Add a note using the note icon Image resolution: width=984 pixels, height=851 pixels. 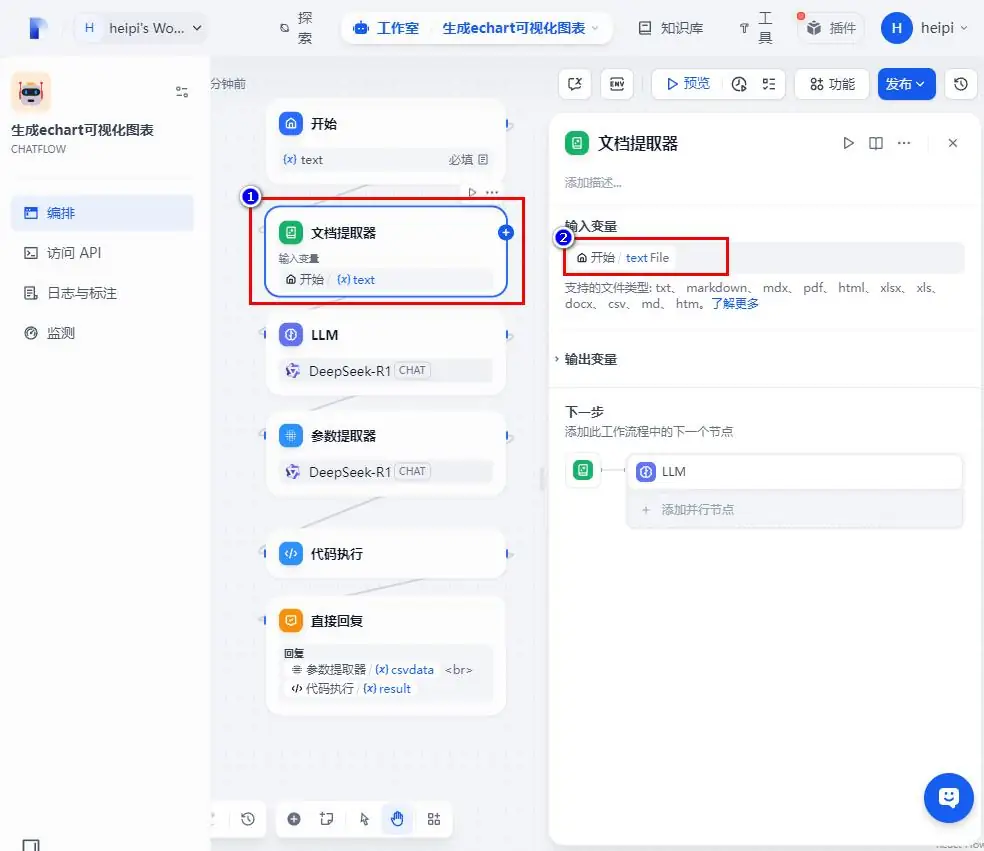tap(328, 819)
